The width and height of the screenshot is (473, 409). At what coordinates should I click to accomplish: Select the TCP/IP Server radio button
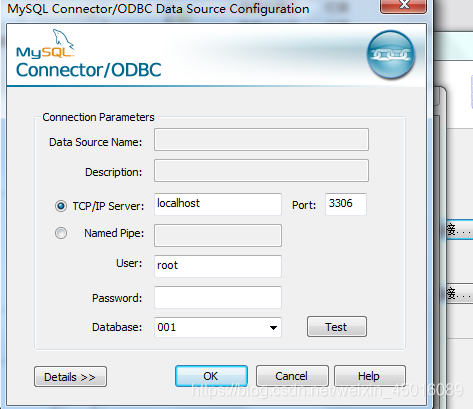61,206
